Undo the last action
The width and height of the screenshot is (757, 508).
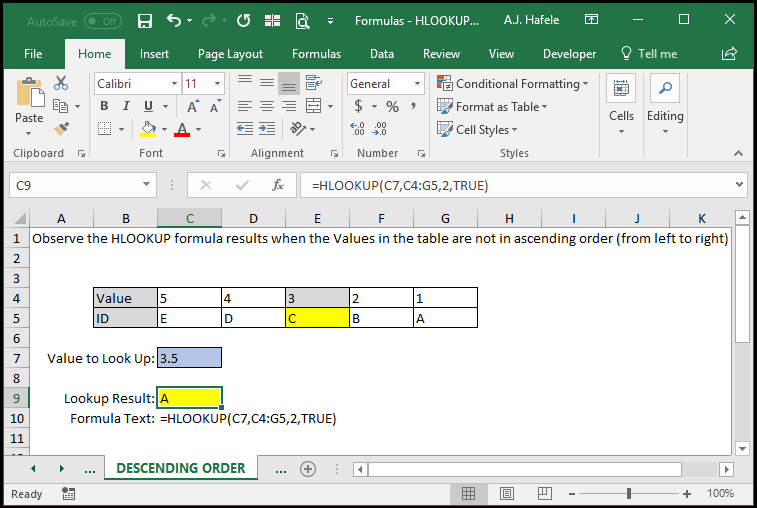click(174, 20)
